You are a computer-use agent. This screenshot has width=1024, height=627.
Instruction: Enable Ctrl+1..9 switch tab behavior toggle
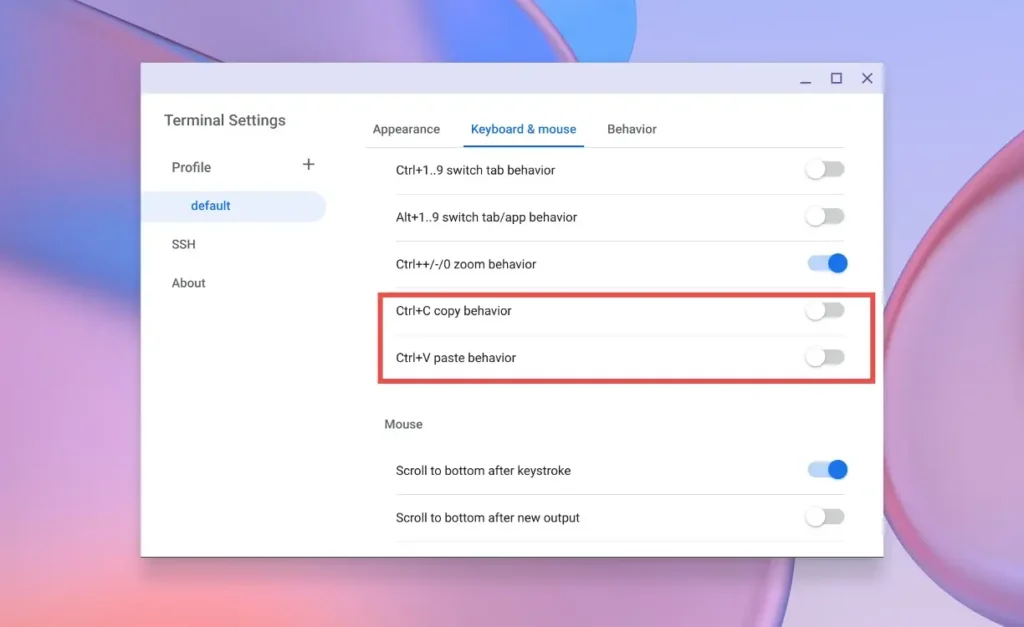tap(826, 170)
